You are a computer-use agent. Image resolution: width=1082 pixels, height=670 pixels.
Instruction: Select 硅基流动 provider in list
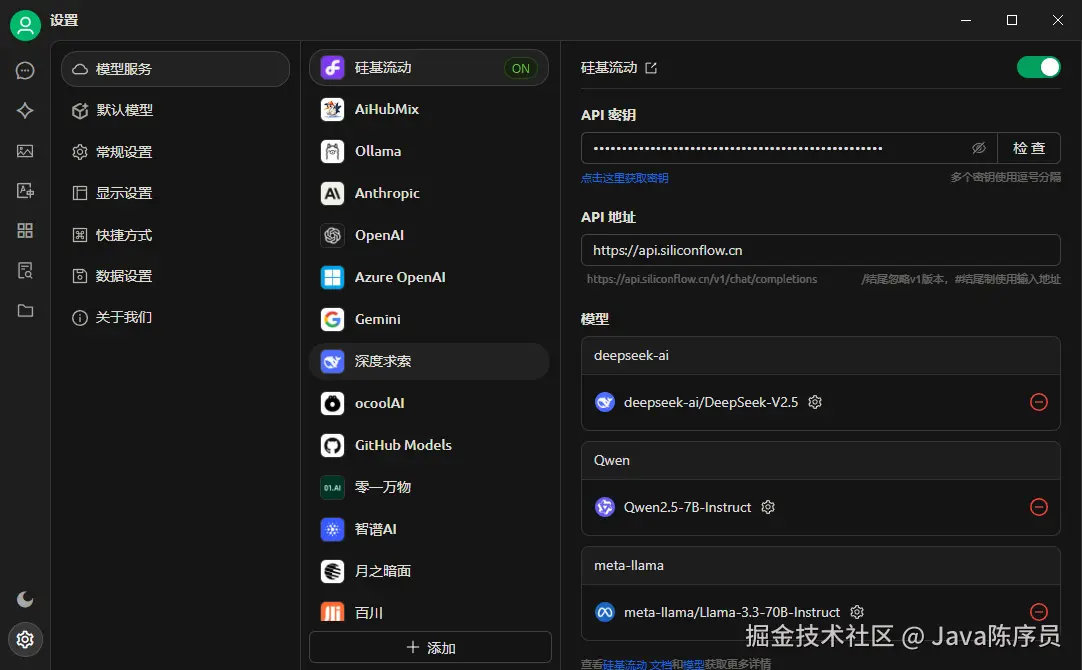(429, 68)
